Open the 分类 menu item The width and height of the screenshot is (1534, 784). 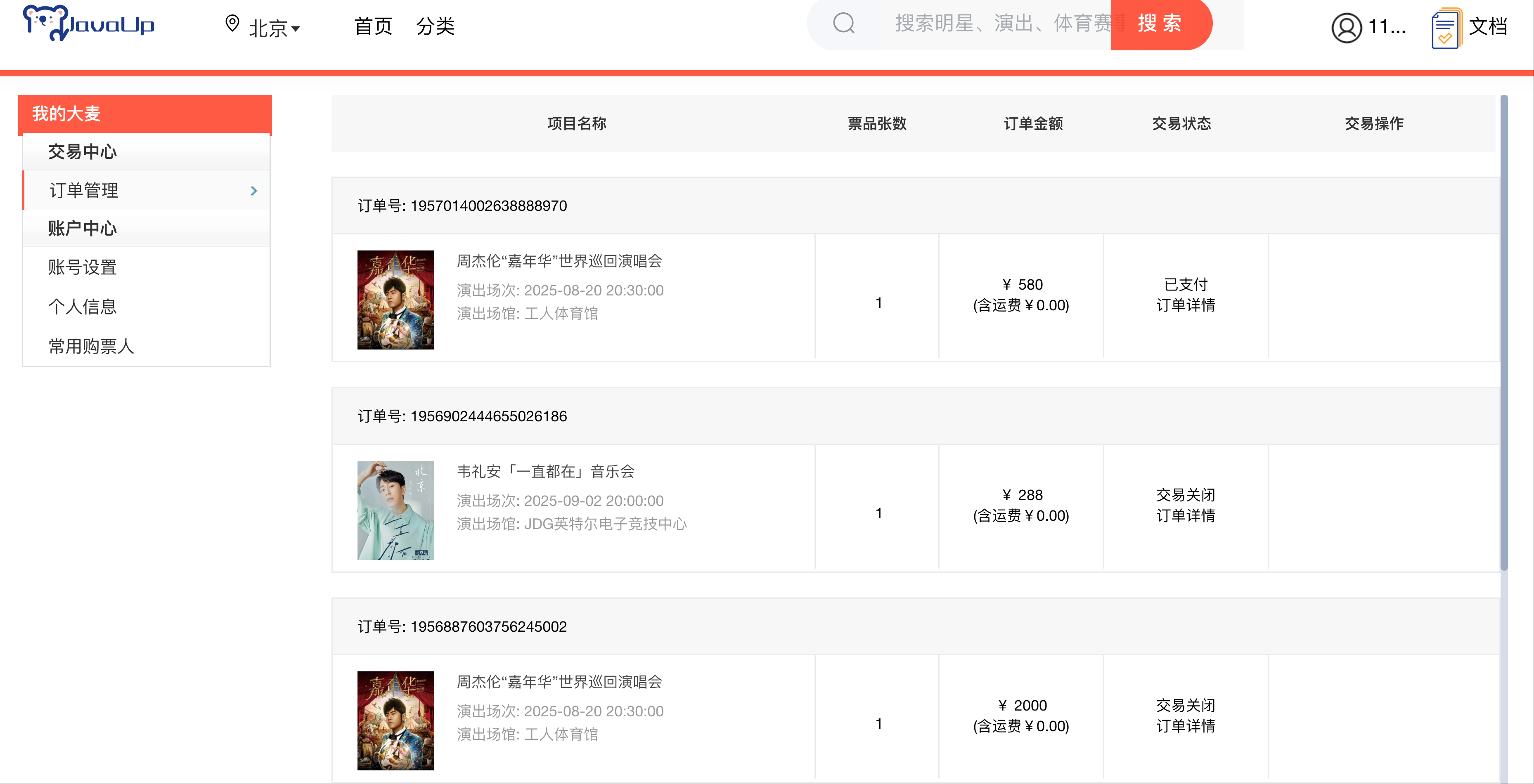[436, 26]
